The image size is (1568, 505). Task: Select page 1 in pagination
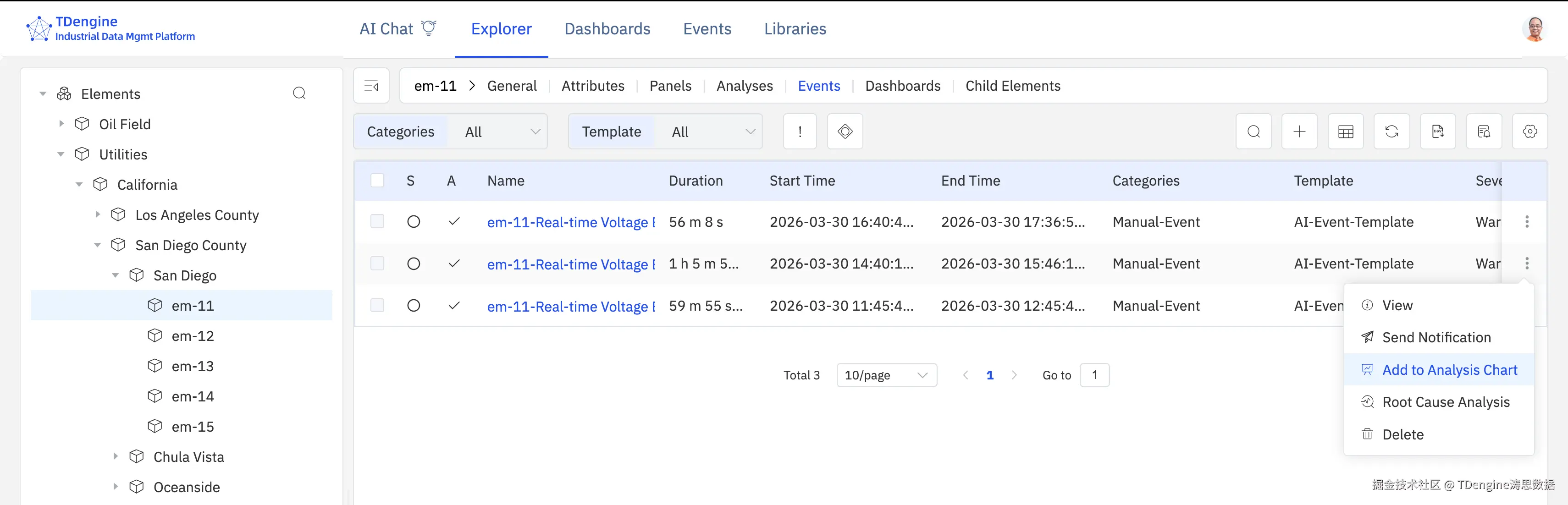tap(990, 375)
